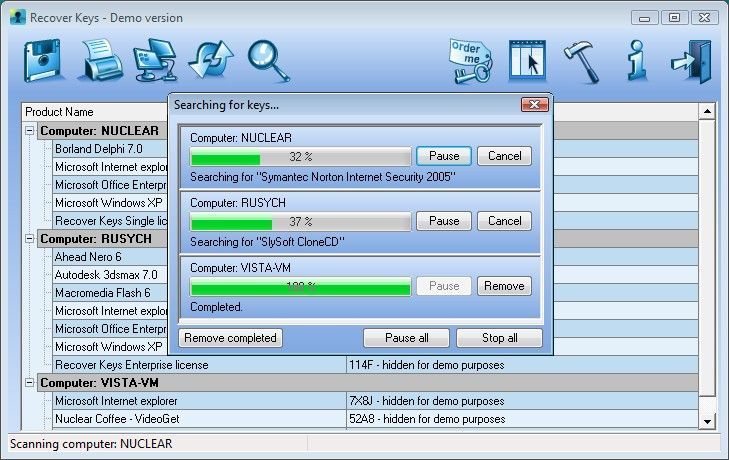Click the exit door icon

click(x=691, y=62)
